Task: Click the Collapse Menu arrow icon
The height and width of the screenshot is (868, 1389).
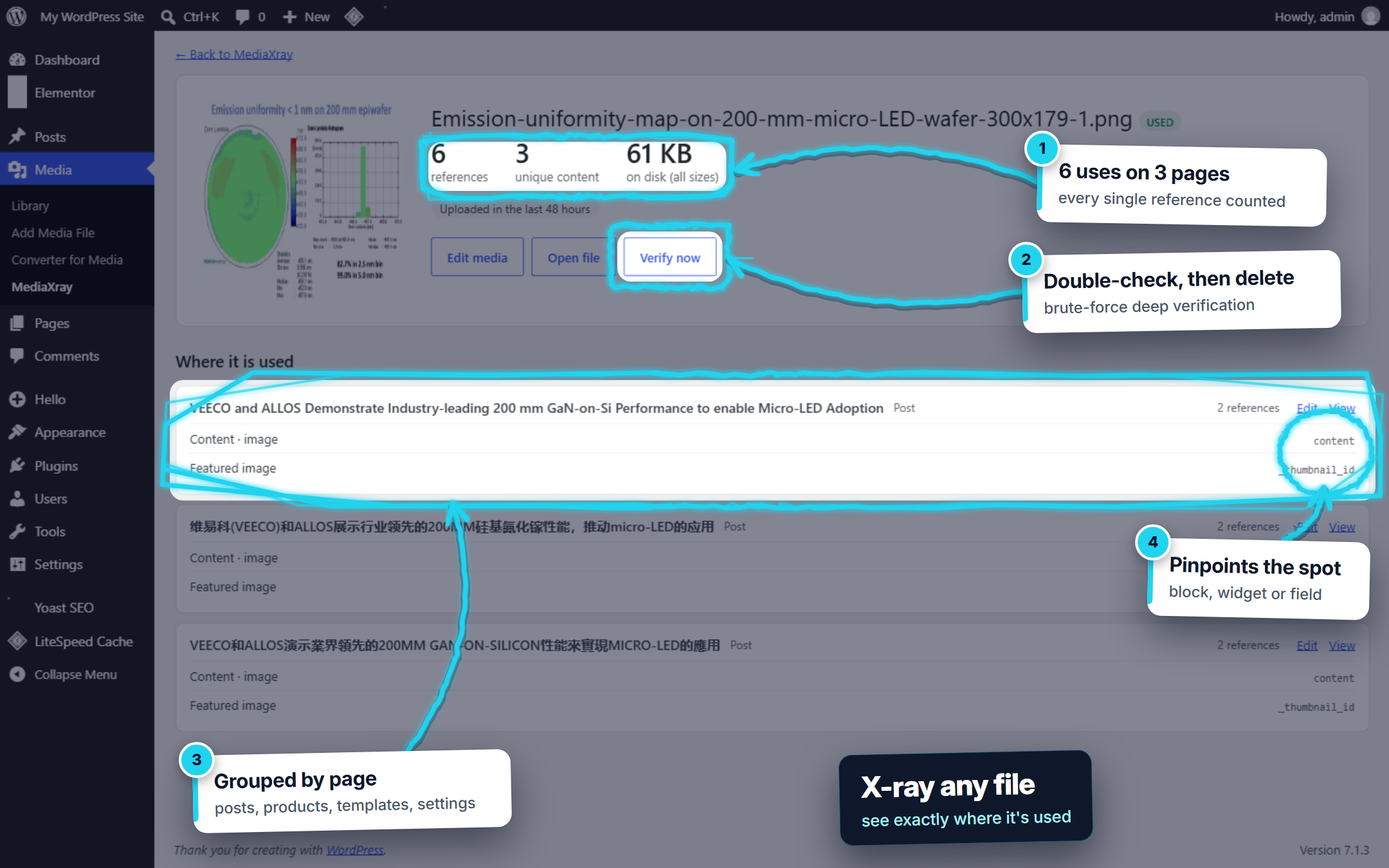Action: click(17, 674)
